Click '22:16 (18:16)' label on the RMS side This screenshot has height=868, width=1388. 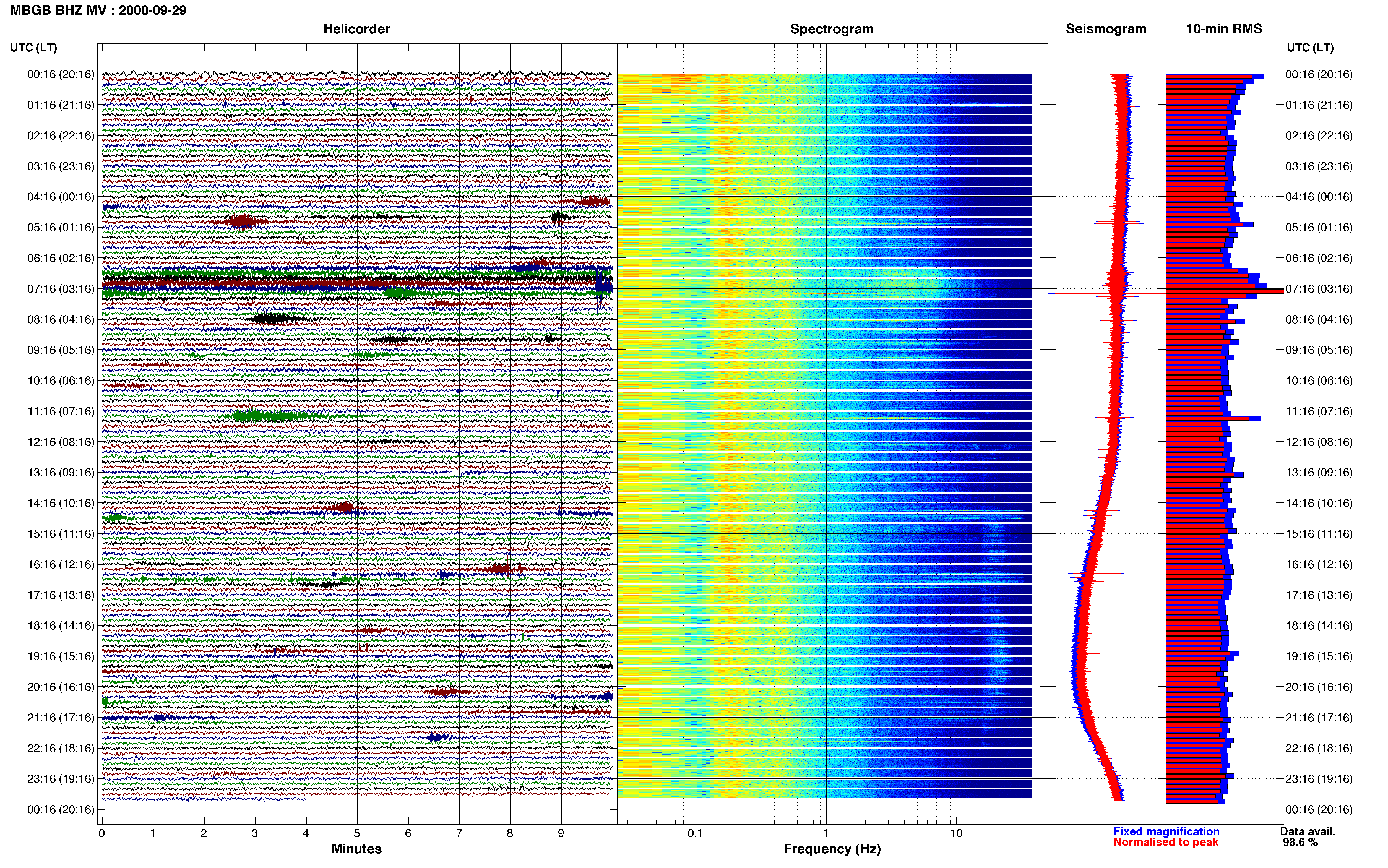(1319, 748)
